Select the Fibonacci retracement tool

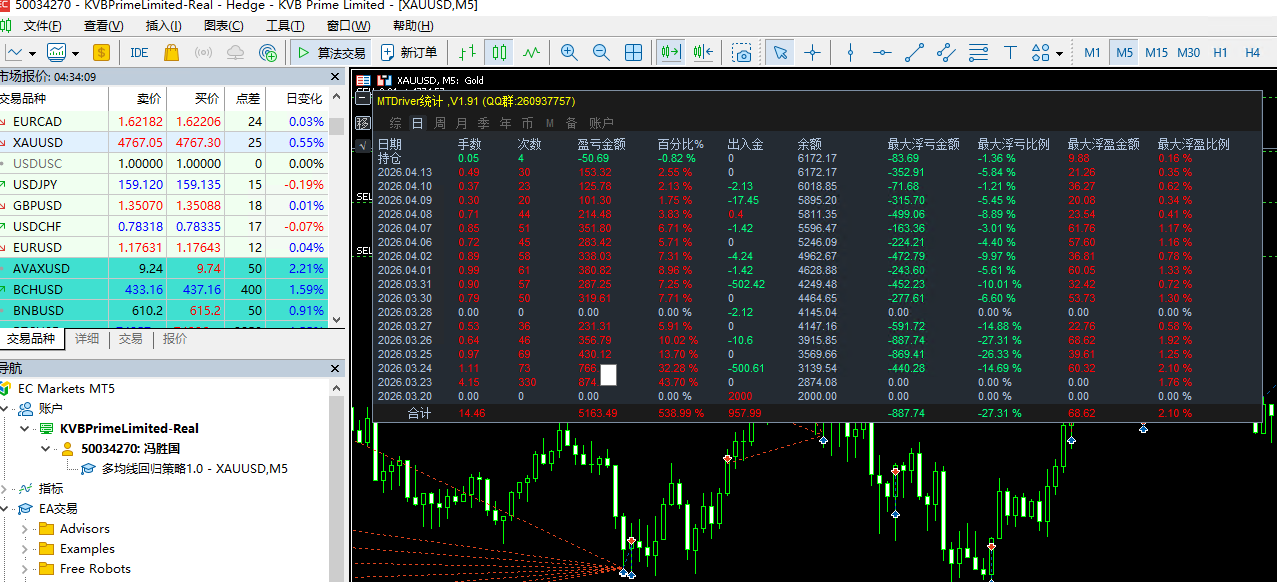978,52
